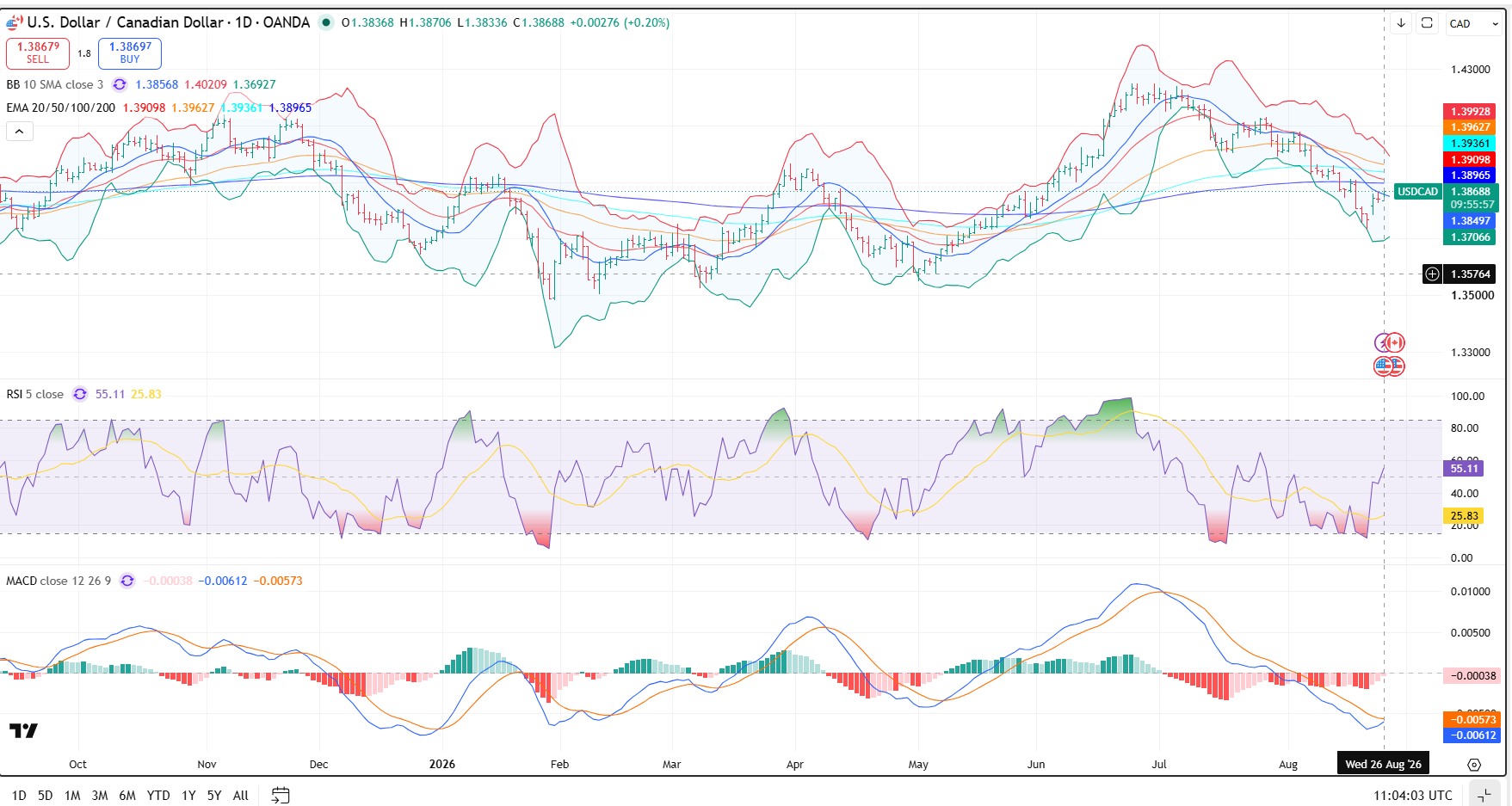Select the 6M time range

(127, 796)
